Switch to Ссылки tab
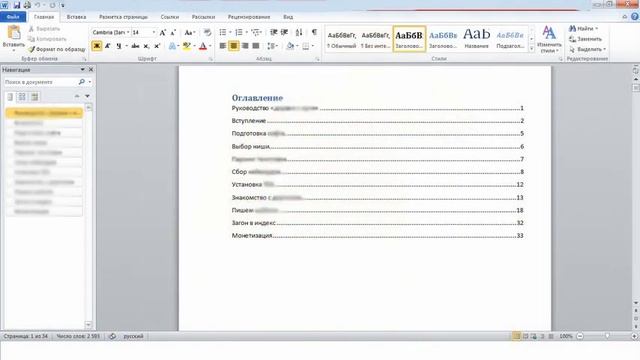Screen dimensions: 640x360 (x=170, y=17)
